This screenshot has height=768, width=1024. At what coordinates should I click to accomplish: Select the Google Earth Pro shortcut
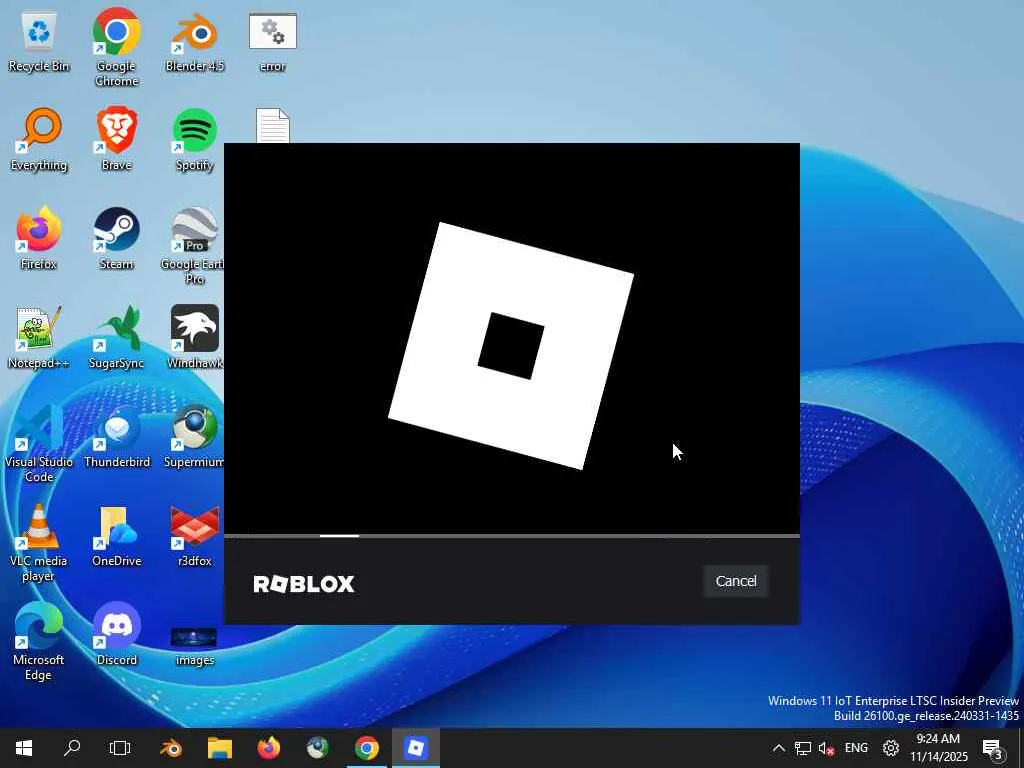pos(193,246)
